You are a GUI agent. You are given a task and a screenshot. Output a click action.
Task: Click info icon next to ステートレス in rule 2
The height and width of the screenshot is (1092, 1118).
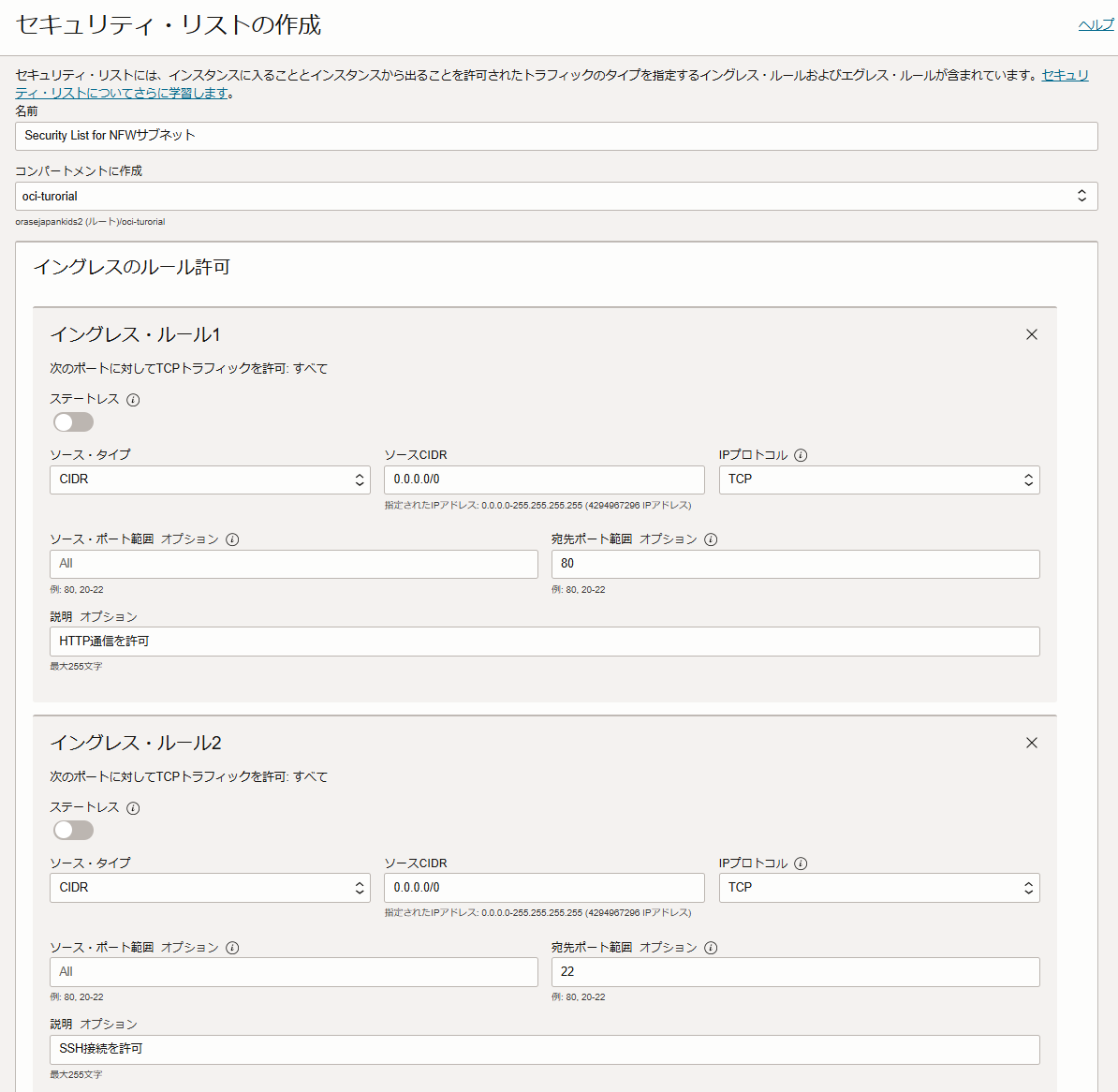point(133,808)
